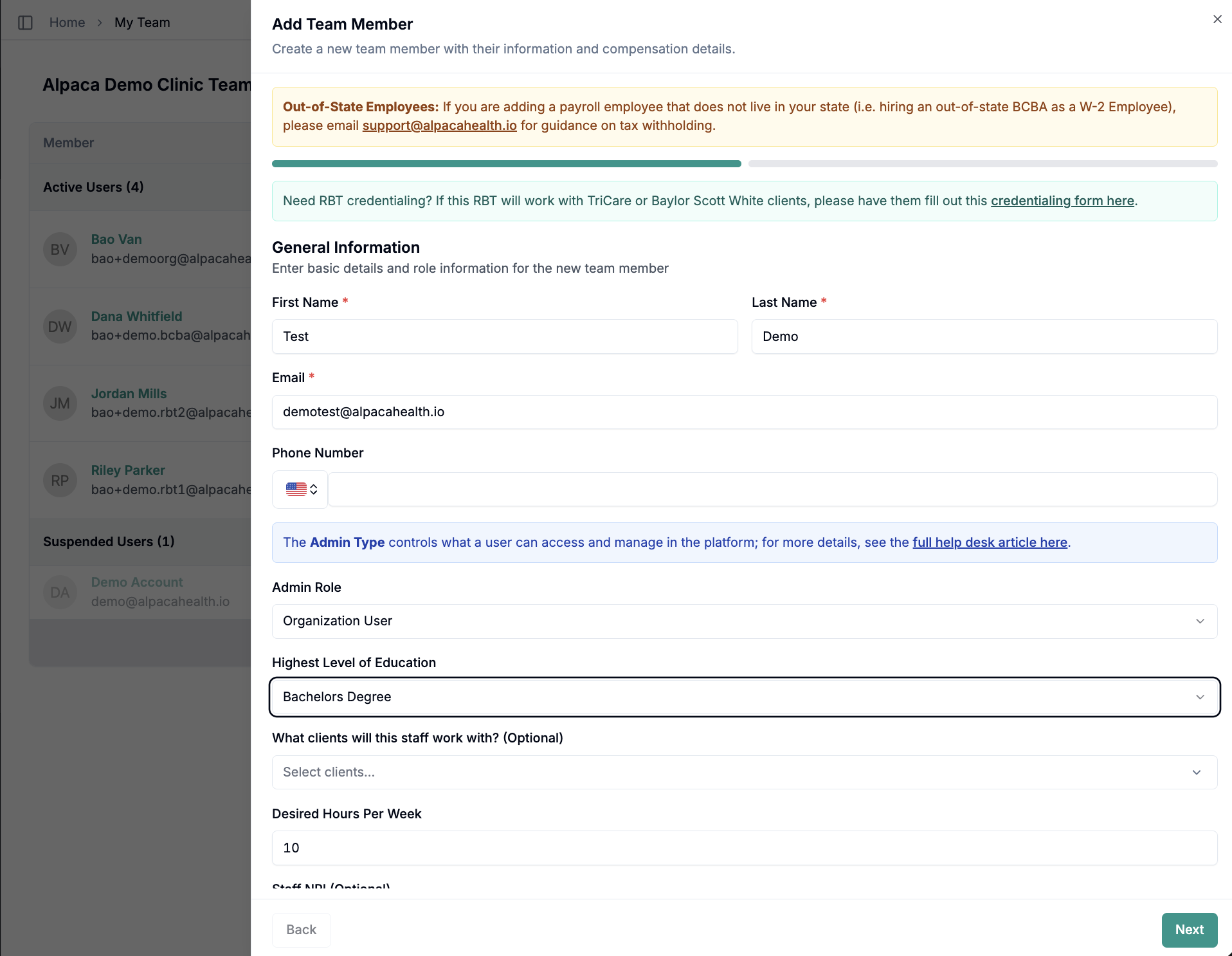Click the demo@alpacahealth.io email text
The height and width of the screenshot is (956, 1232).
point(160,602)
